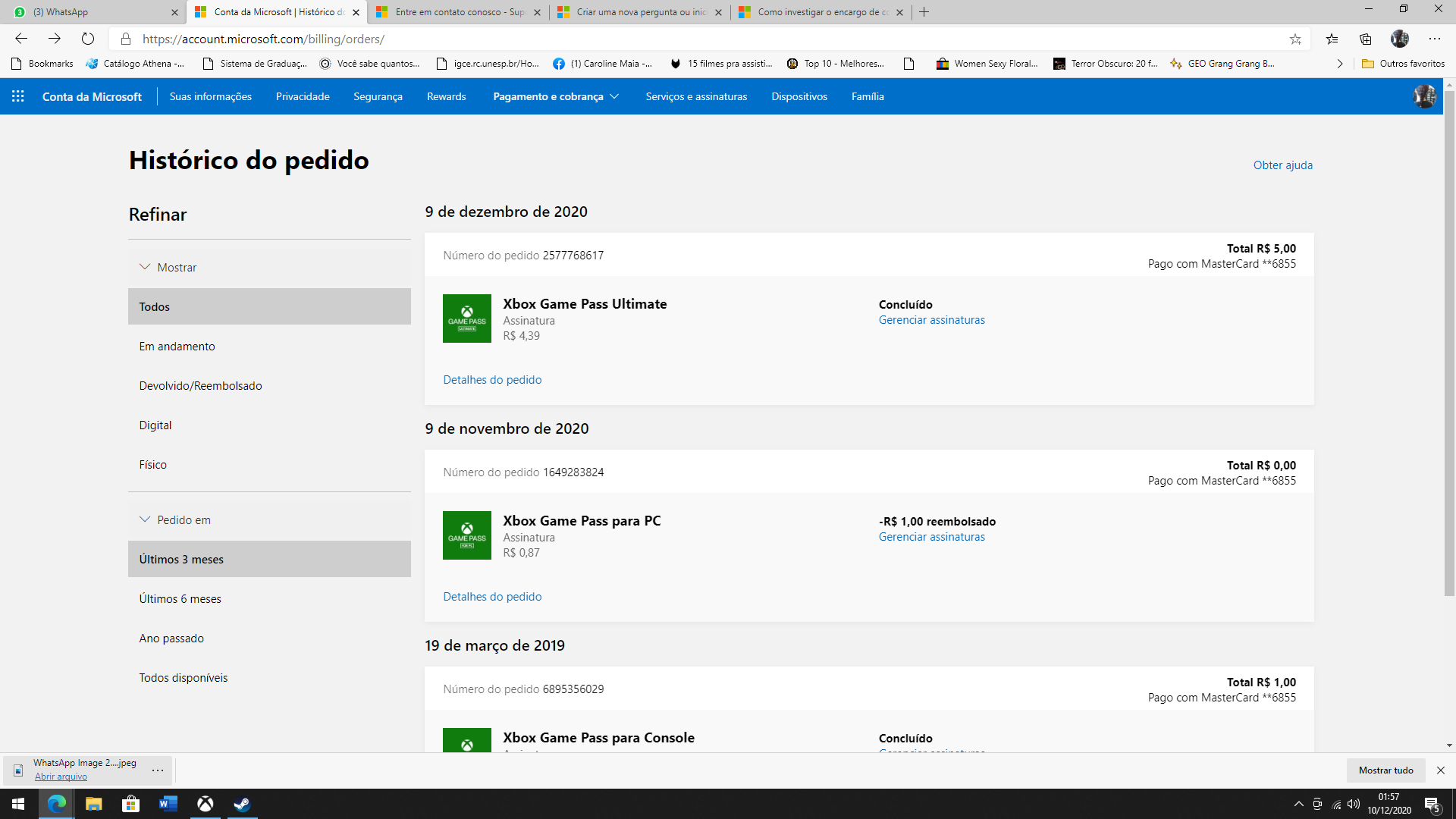Open volume control in system tray
Viewport: 1456px width, 819px height.
point(1354,804)
